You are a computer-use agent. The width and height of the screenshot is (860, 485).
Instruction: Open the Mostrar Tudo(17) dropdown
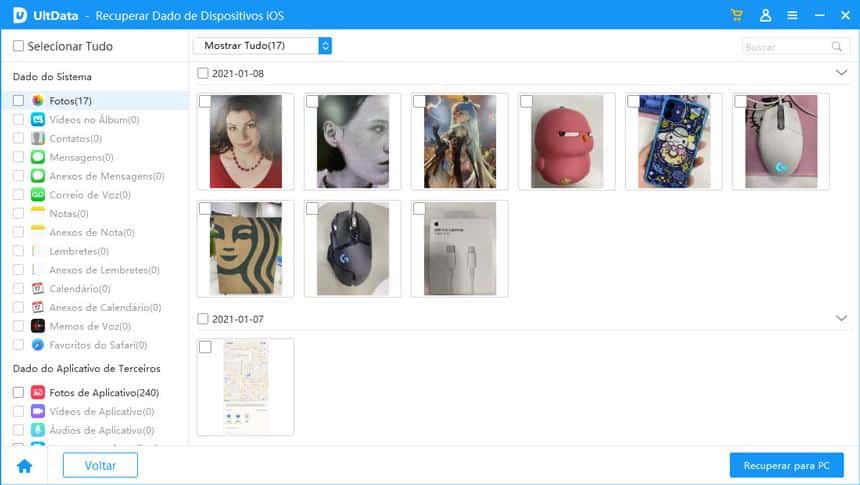(261, 46)
